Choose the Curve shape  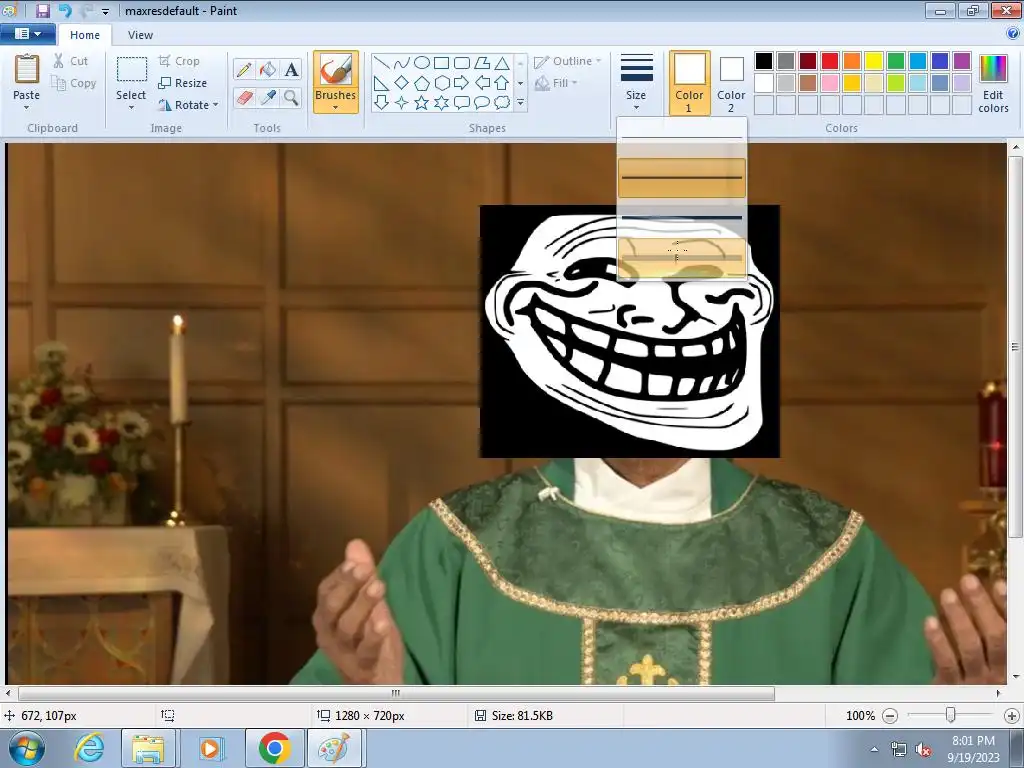[x=402, y=63]
